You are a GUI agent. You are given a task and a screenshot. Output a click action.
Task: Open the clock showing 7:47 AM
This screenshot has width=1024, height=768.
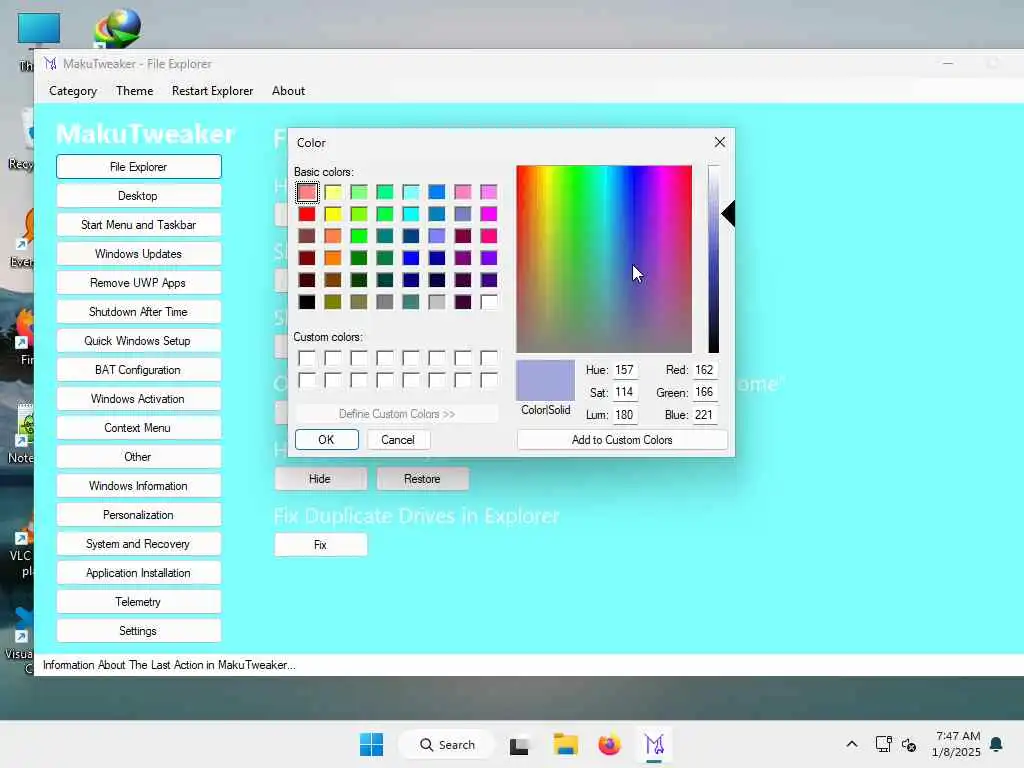(957, 744)
